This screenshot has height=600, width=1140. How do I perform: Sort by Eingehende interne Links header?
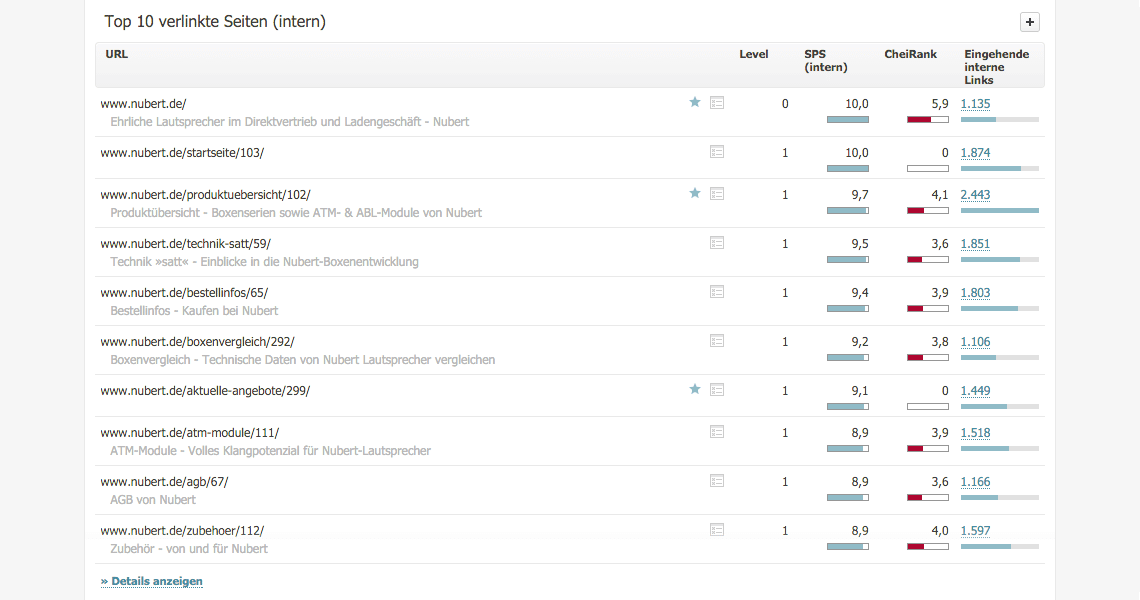[996, 67]
